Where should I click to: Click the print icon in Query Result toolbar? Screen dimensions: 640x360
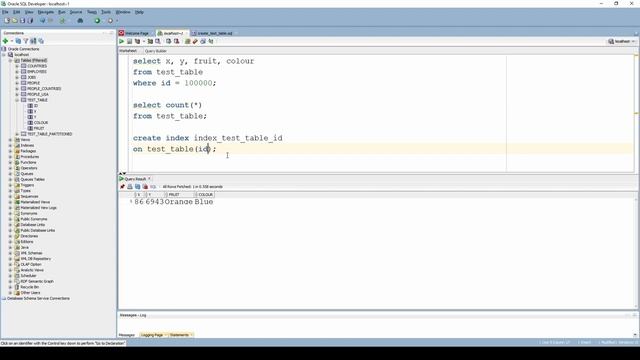[130, 187]
